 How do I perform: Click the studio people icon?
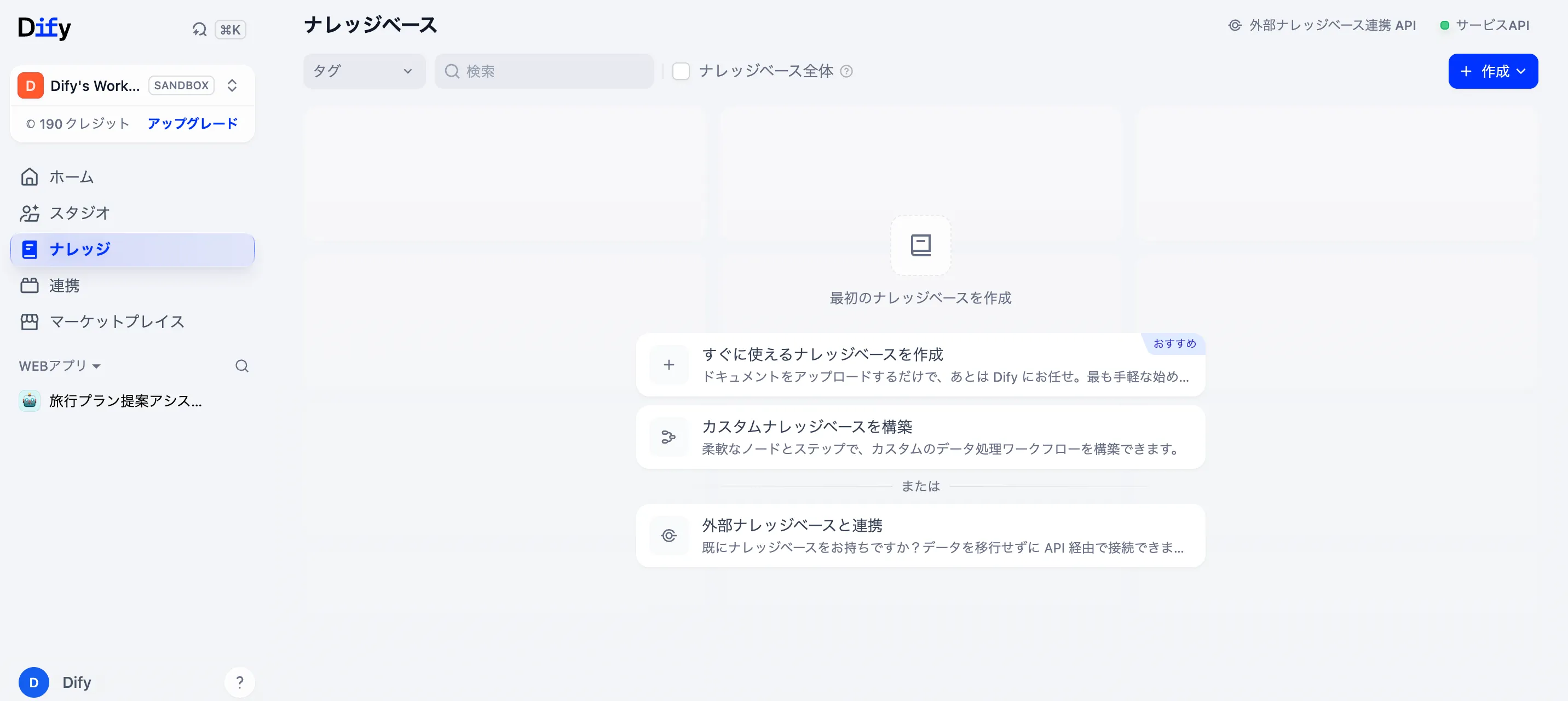point(29,213)
